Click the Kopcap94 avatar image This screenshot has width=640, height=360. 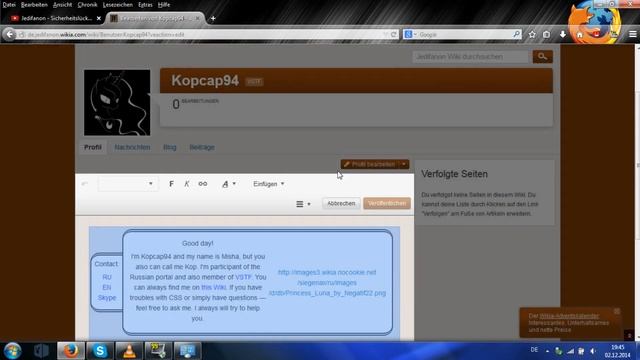pos(117,102)
